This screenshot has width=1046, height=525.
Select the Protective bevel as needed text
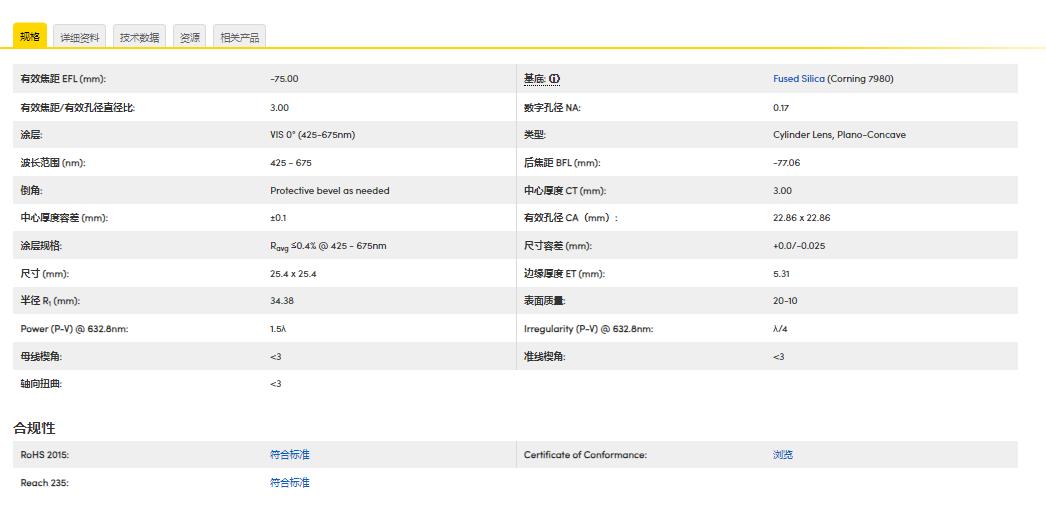point(329,191)
